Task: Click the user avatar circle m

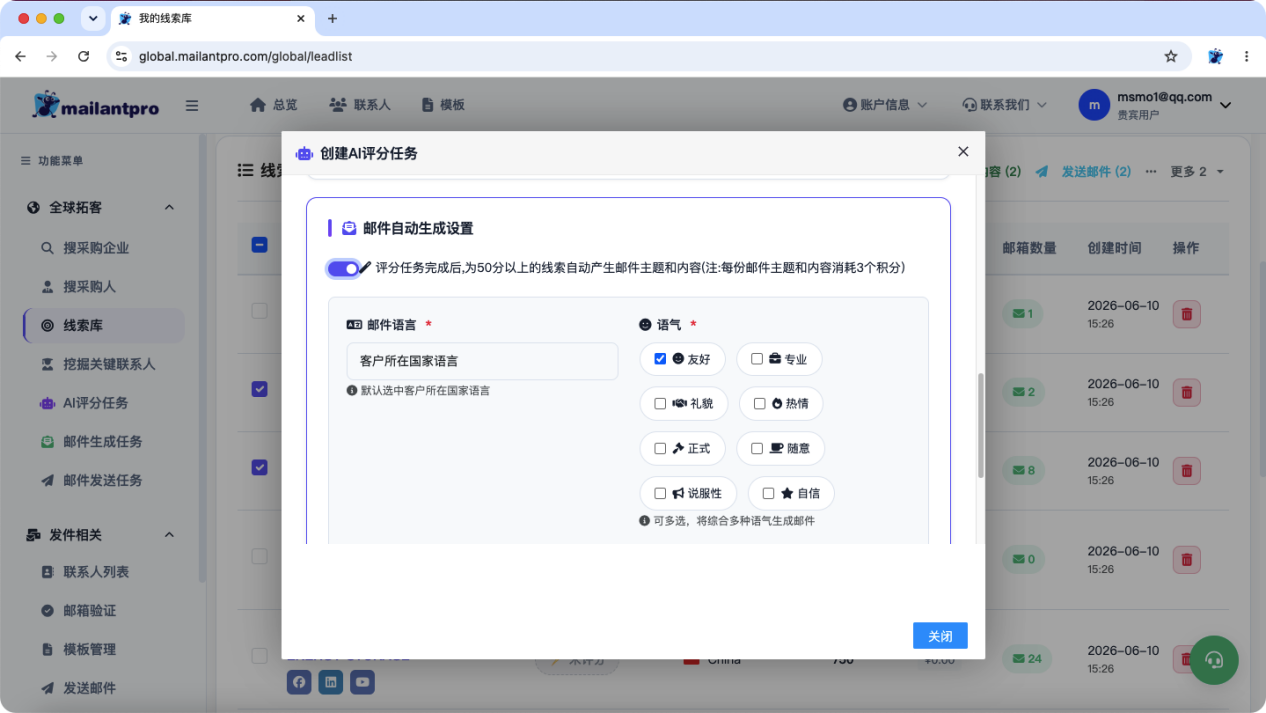Action: (x=1094, y=105)
